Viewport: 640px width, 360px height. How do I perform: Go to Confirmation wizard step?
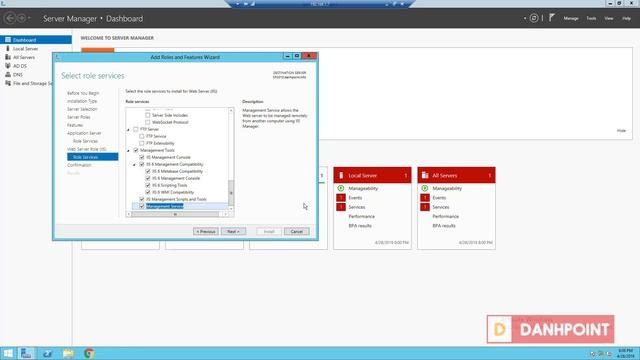79,165
